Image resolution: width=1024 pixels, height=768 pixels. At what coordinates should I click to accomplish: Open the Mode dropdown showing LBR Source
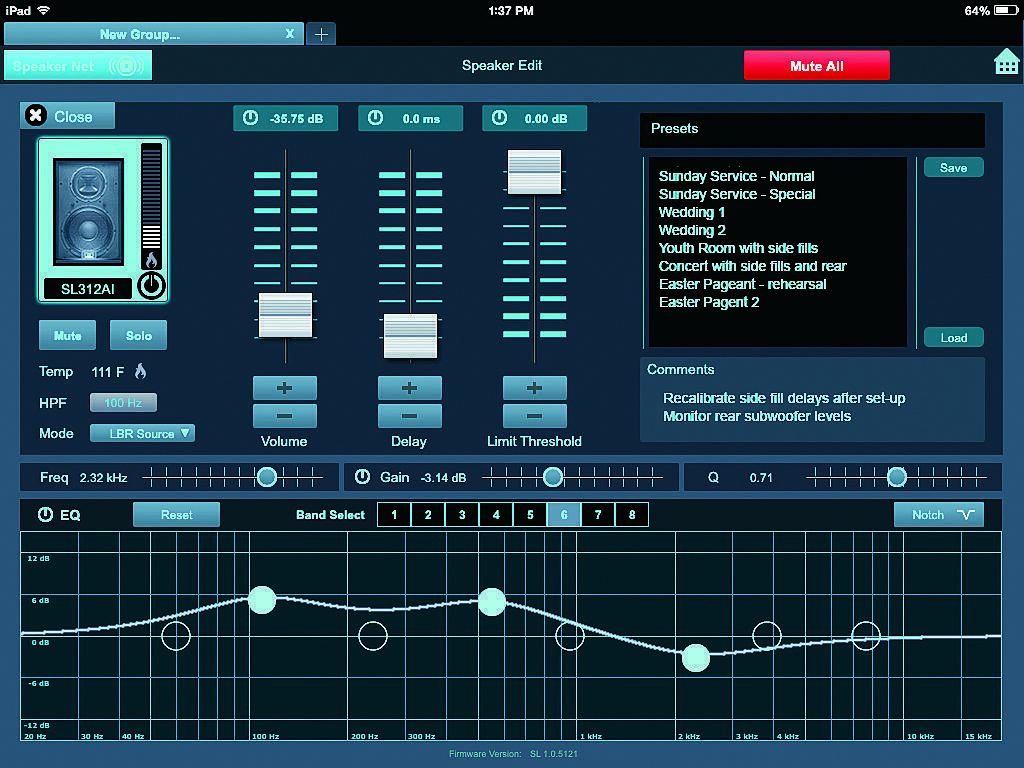tap(142, 434)
